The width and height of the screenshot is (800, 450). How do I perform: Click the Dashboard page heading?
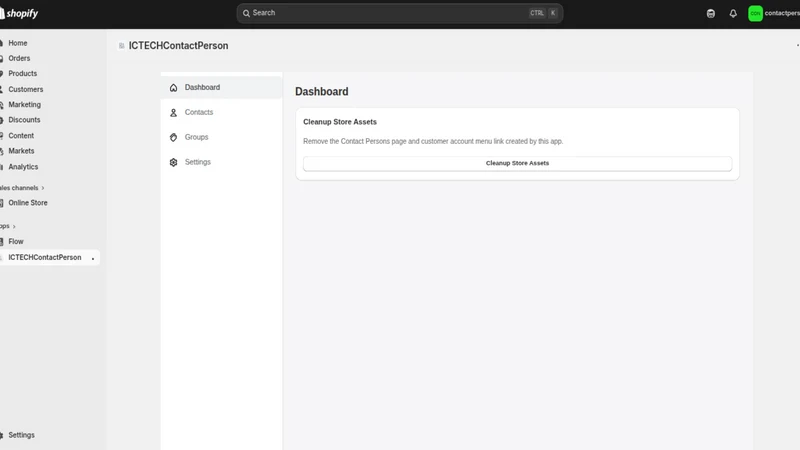pos(321,91)
